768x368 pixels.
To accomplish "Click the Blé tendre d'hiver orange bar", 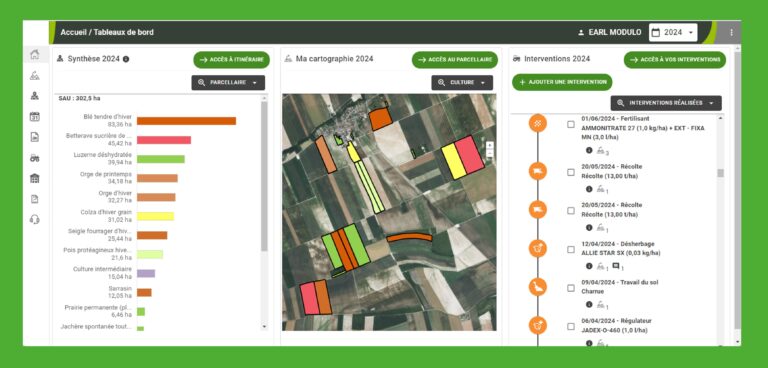I will pos(187,121).
